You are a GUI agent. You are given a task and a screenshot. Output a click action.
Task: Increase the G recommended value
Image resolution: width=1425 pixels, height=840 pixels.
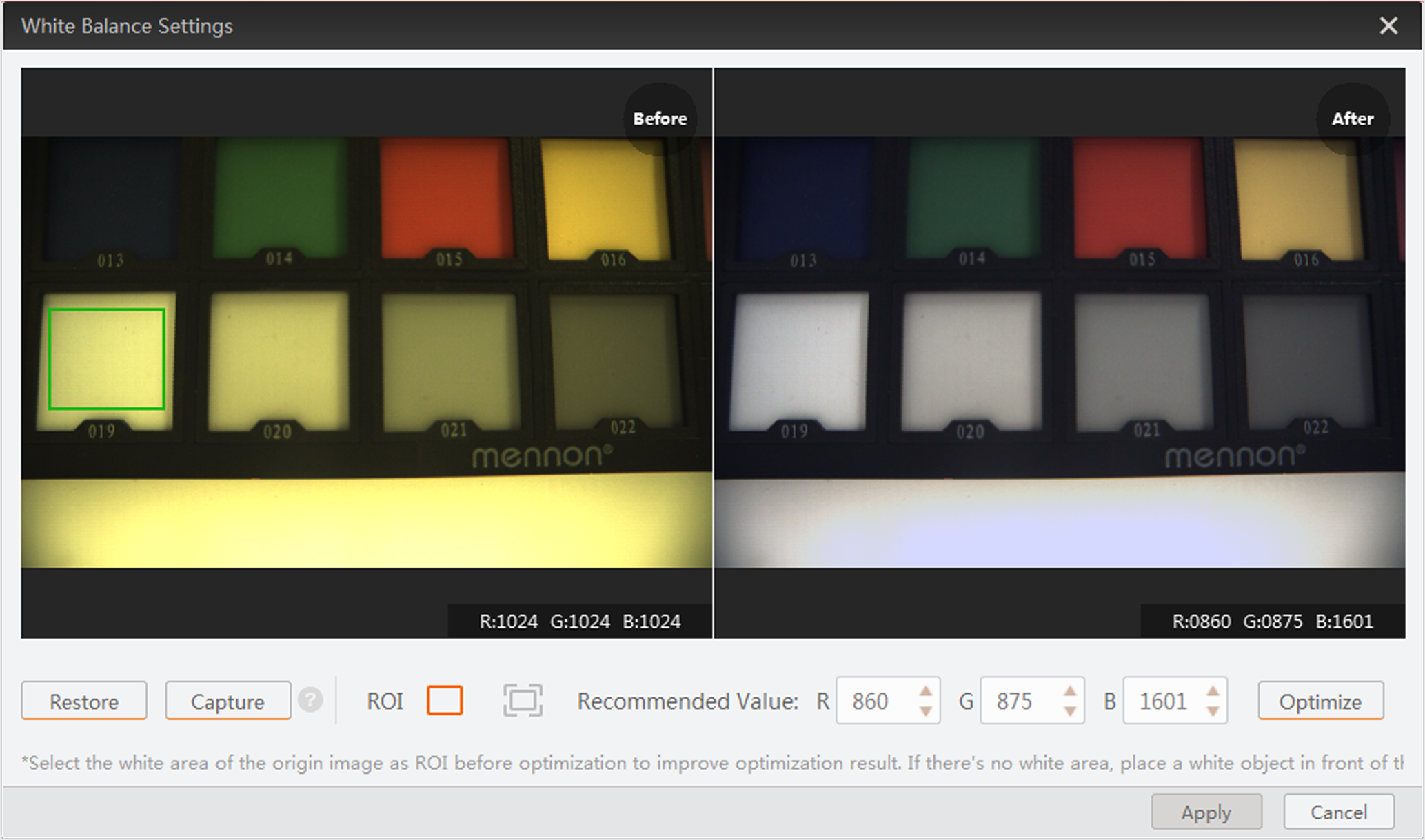click(1070, 691)
